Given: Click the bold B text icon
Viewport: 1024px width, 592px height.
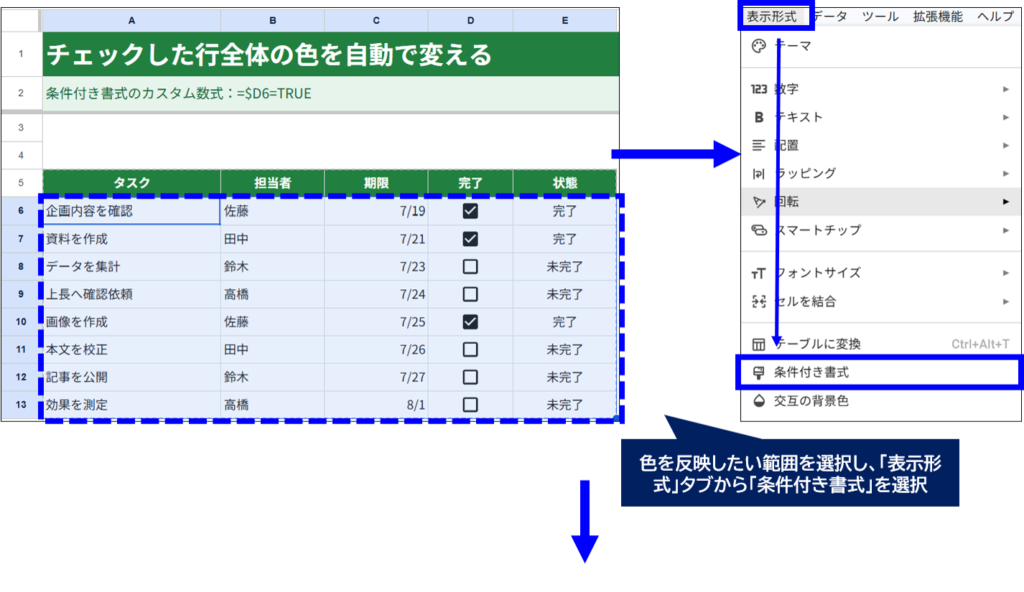Looking at the screenshot, I should point(758,117).
